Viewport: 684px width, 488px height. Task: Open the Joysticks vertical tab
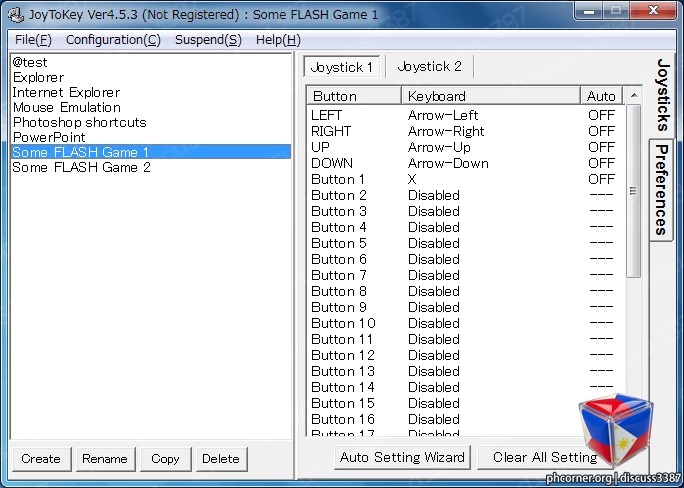(x=662, y=95)
